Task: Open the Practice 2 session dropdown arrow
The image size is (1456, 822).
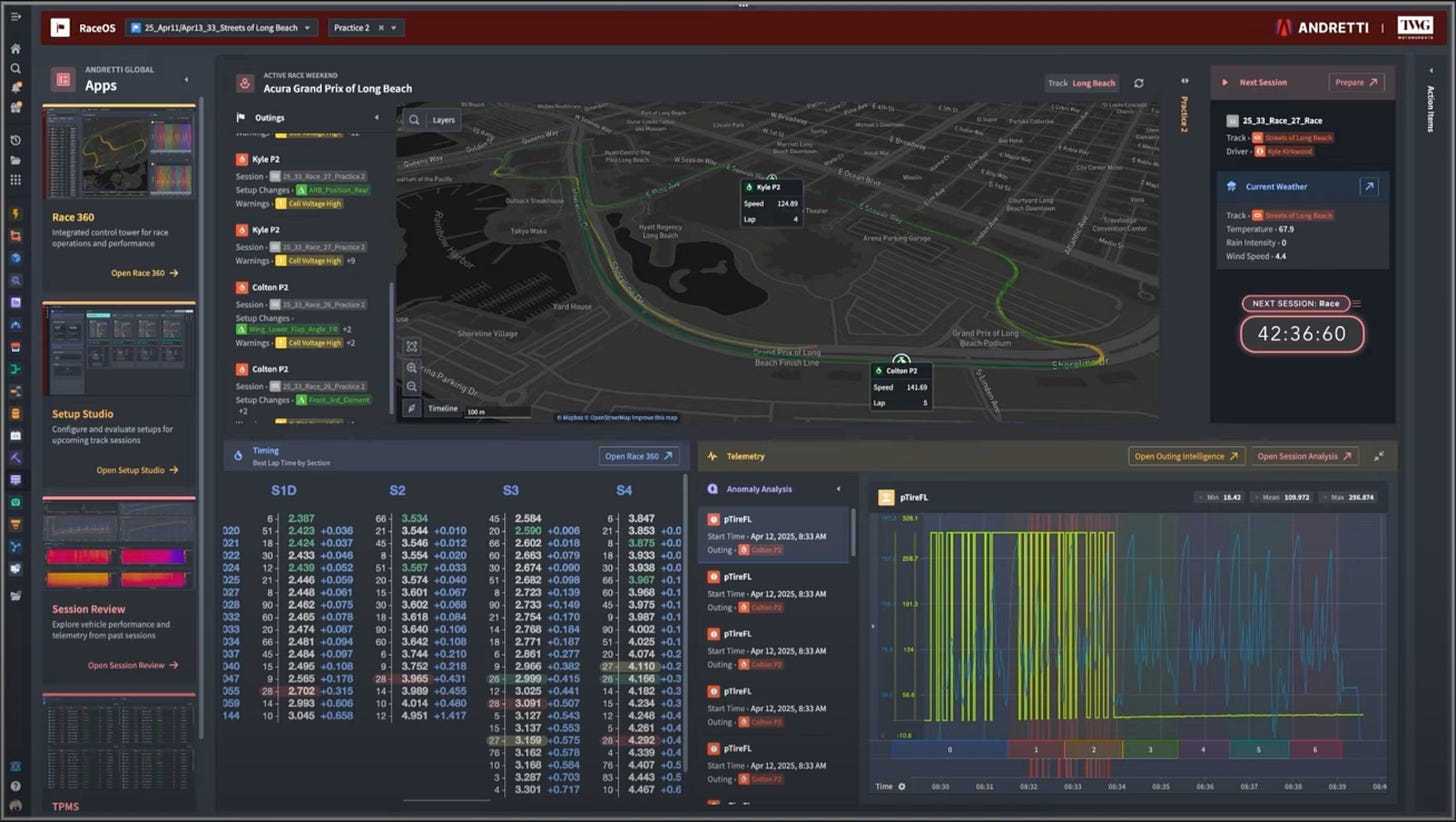Action: coord(394,28)
